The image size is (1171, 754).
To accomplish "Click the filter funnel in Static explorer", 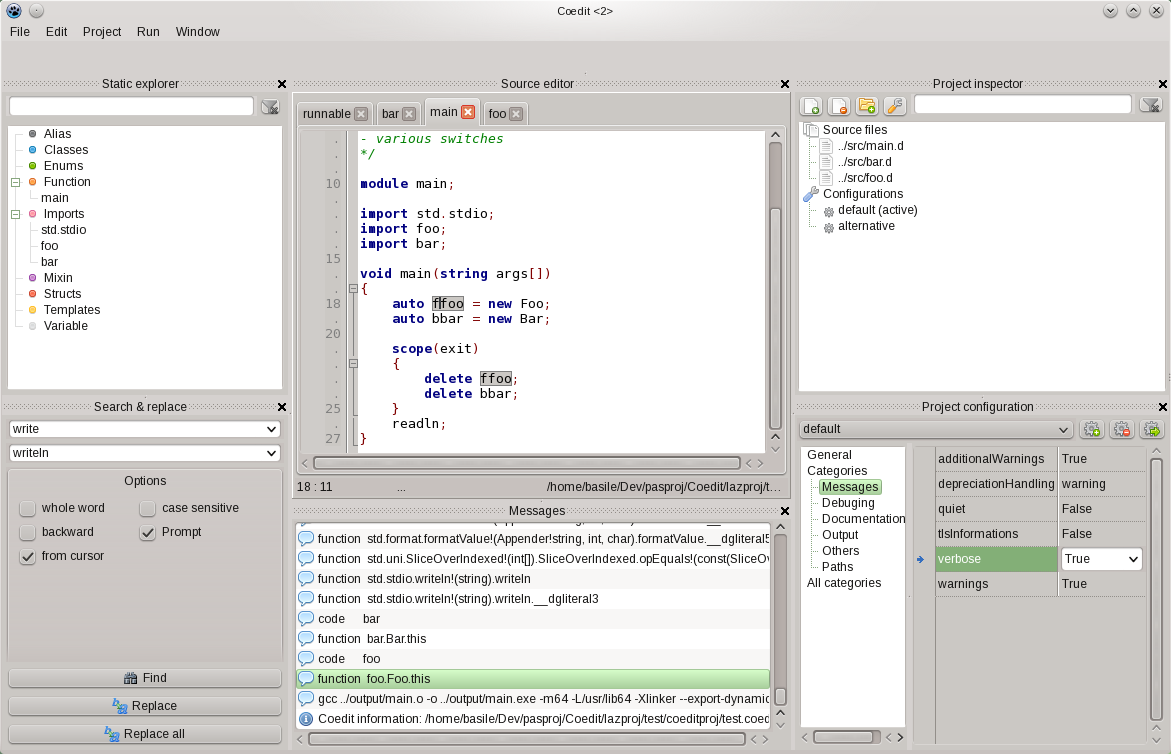I will (270, 106).
